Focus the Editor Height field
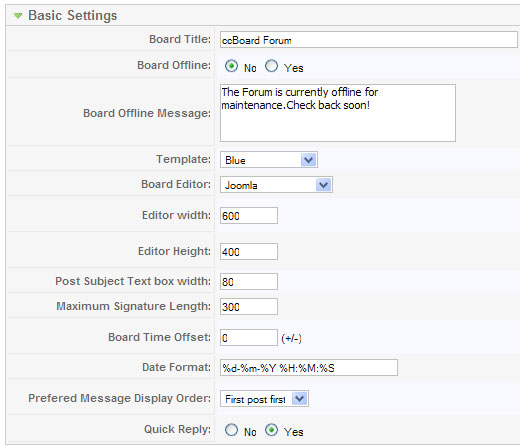Viewport: 520px width, 447px height. click(x=249, y=252)
